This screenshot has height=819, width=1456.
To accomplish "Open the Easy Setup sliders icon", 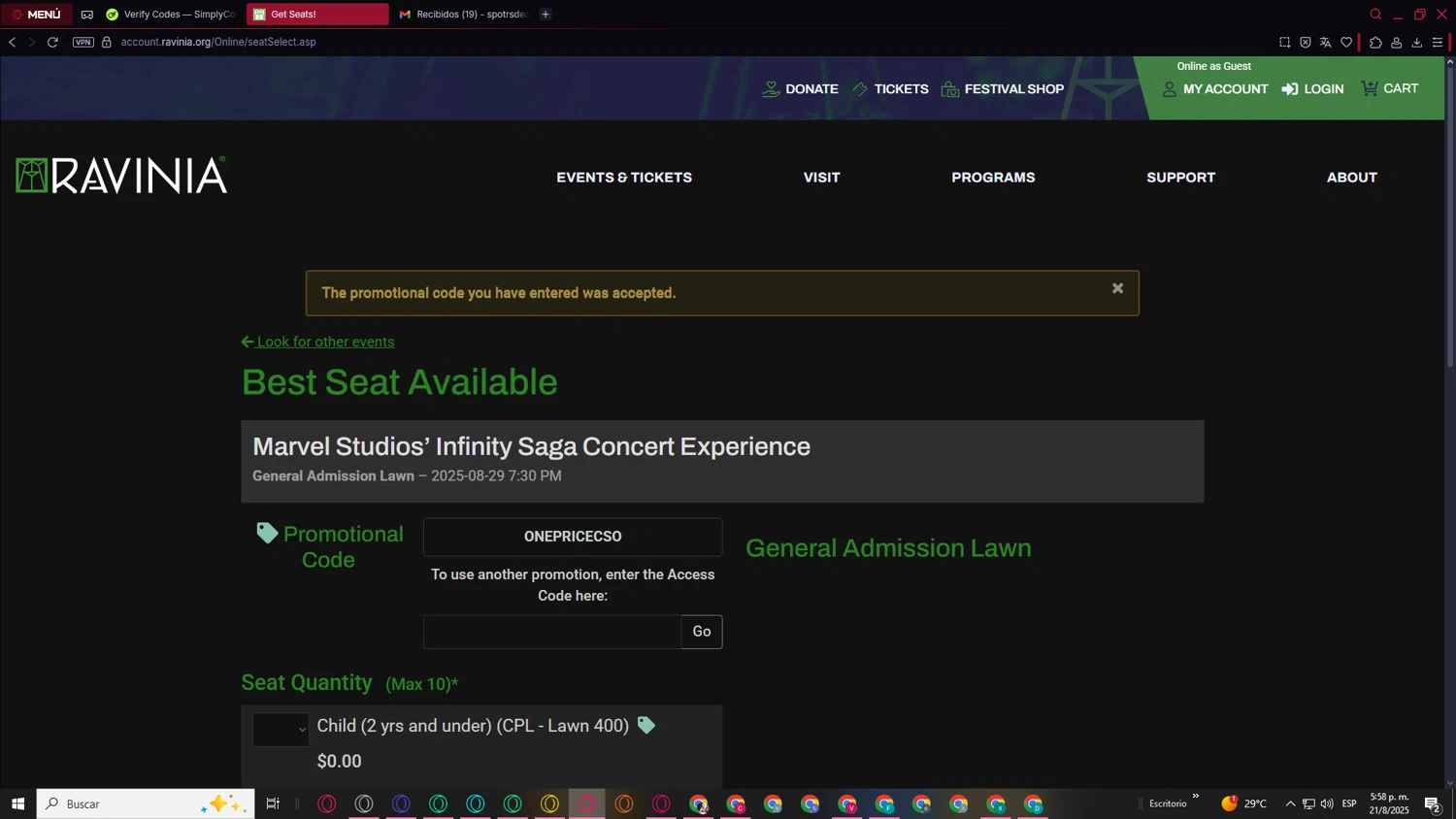I will 1438,42.
